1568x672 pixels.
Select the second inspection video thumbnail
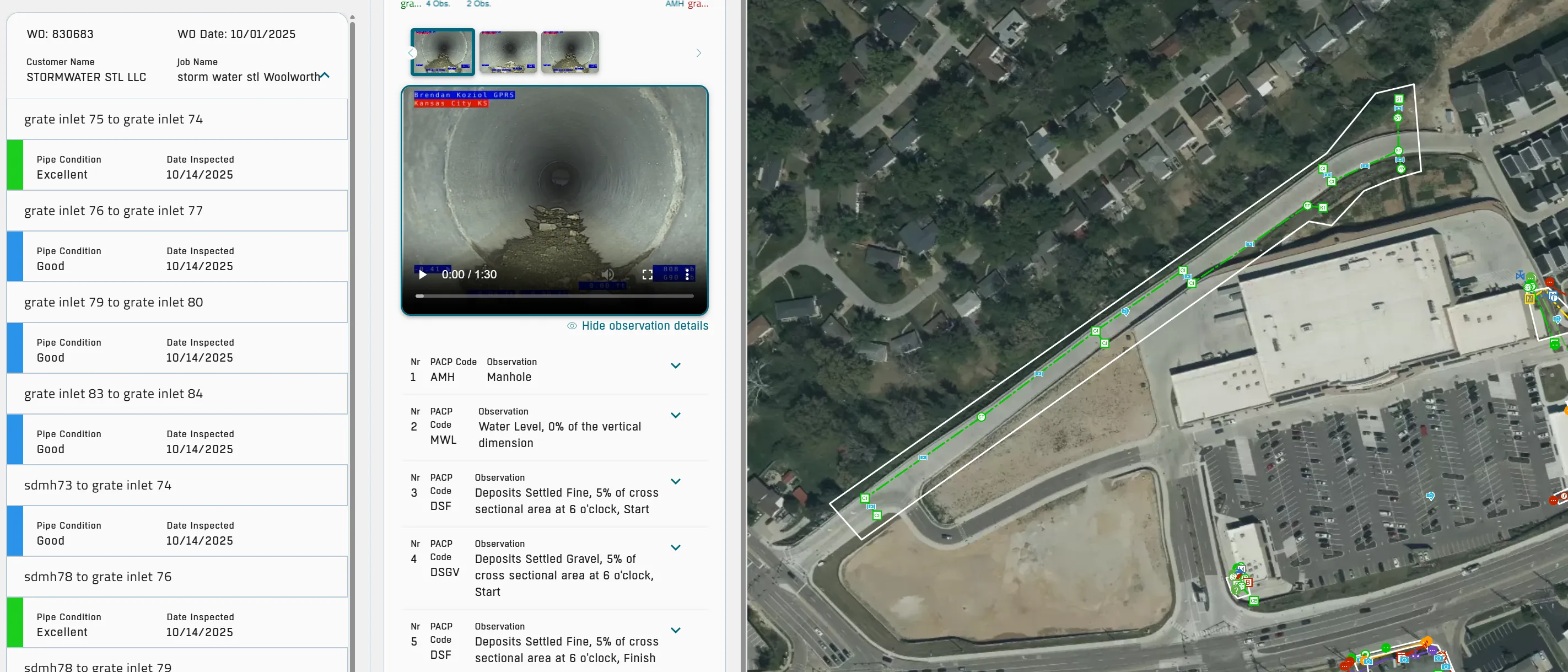(x=508, y=52)
